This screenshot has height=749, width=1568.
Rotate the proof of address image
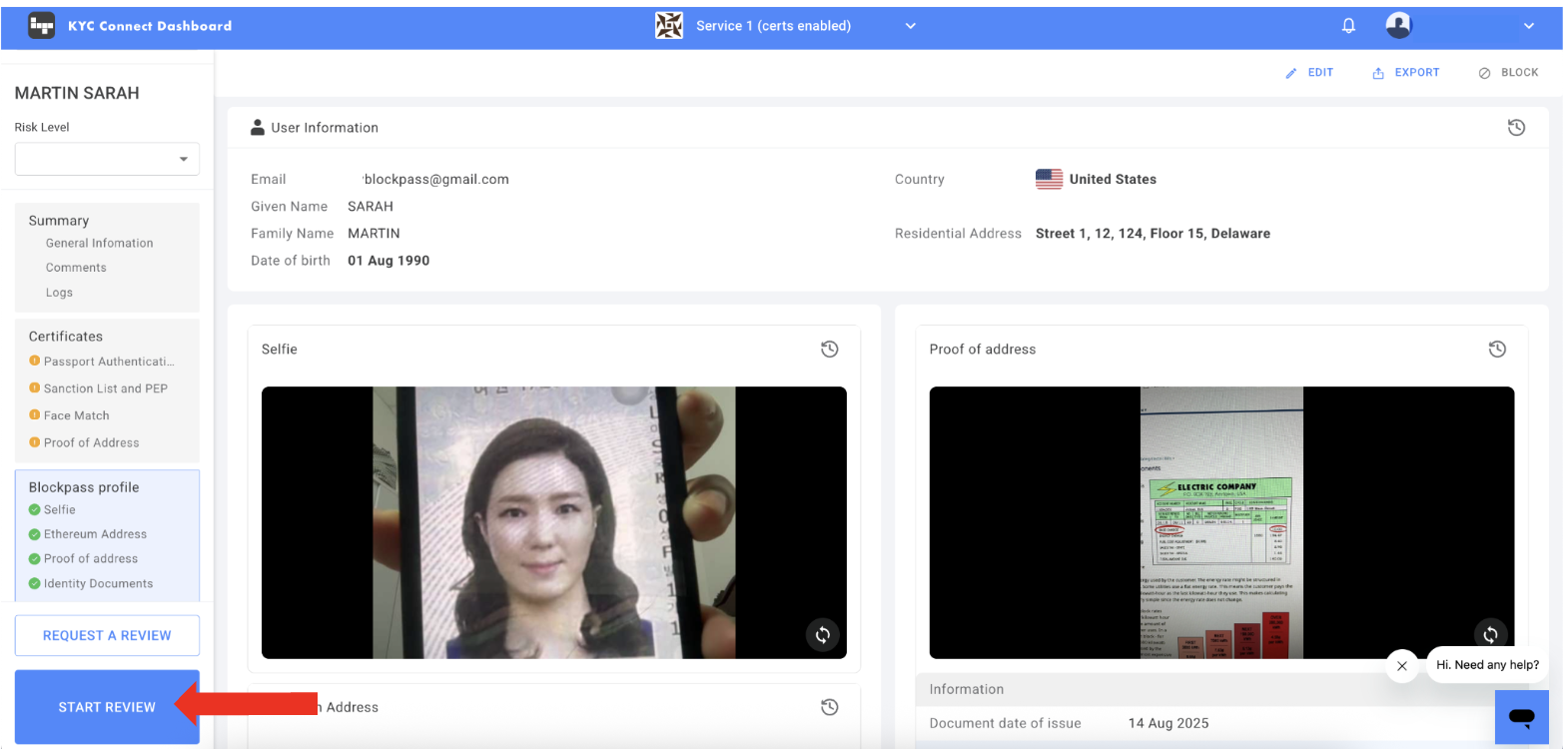click(x=1490, y=634)
